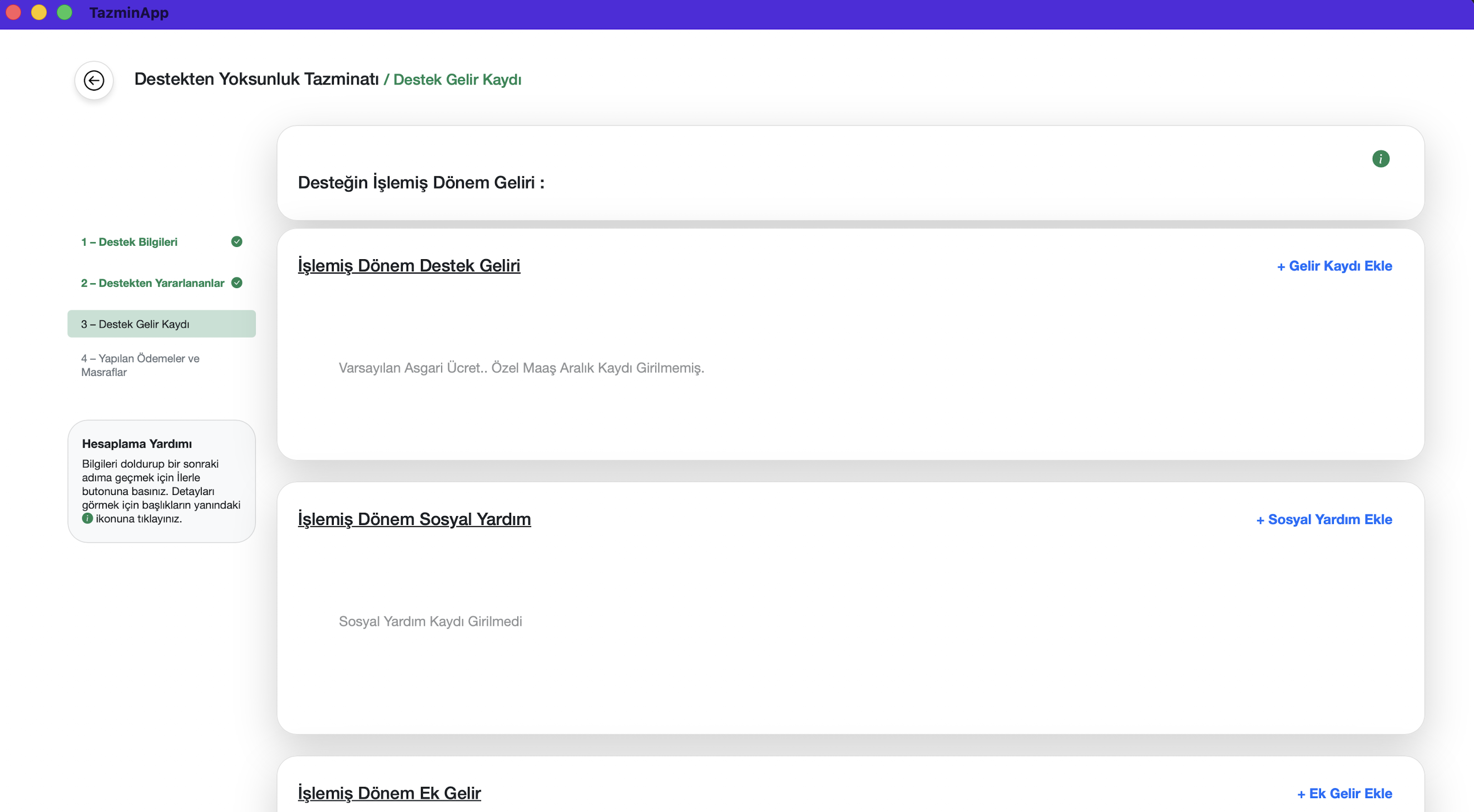Click the yellow minimize window button
This screenshot has width=1474, height=812.
coord(39,12)
